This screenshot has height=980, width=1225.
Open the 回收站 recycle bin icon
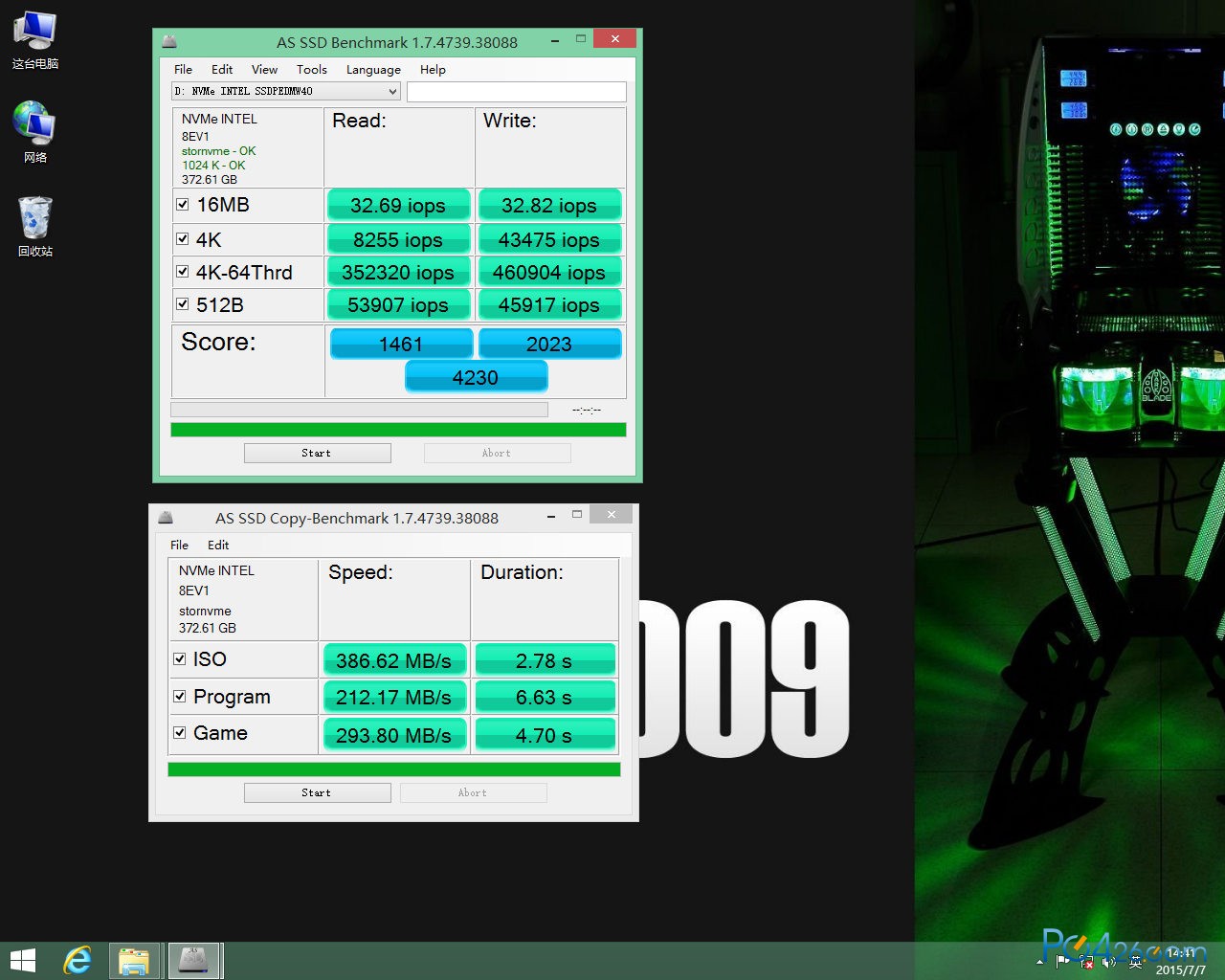click(35, 226)
